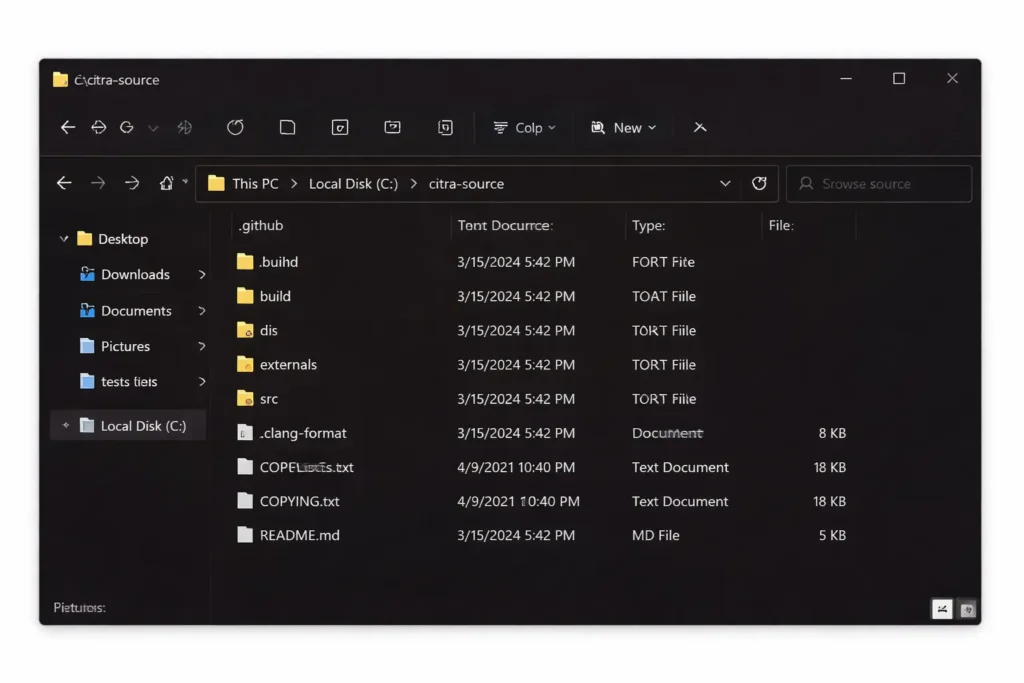Switch to the large icons view toggle
The image size is (1024, 683).
(x=967, y=609)
